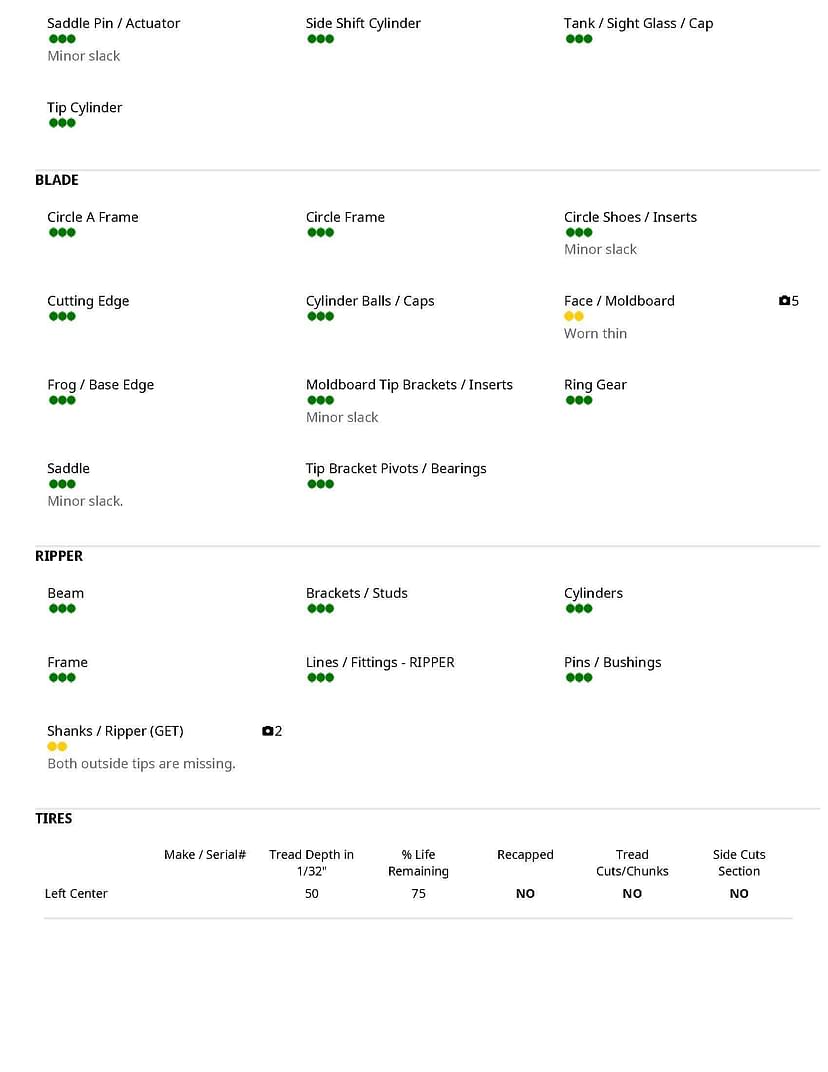828x1072 pixels.
Task: Click the Left Center tire row
Action: tap(418, 894)
